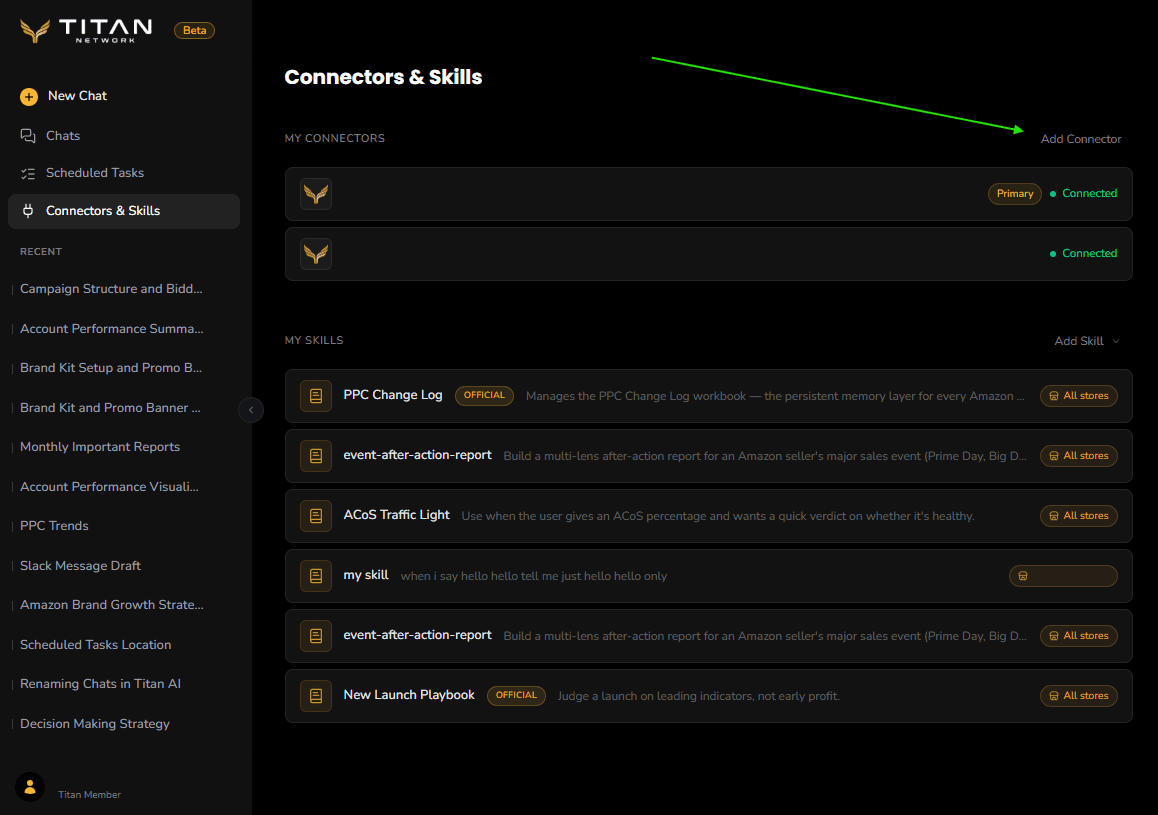This screenshot has height=815, width=1158.
Task: Click Connected status of the Primary connector
Action: click(1083, 193)
